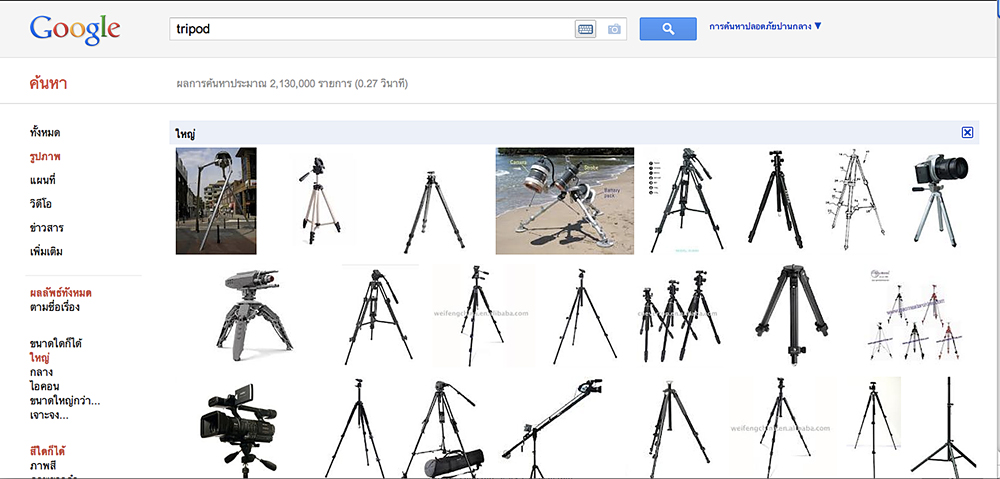Open the colored tripods collage thumbnail
Image resolution: width=1000 pixels, height=479 pixels.
916,315
